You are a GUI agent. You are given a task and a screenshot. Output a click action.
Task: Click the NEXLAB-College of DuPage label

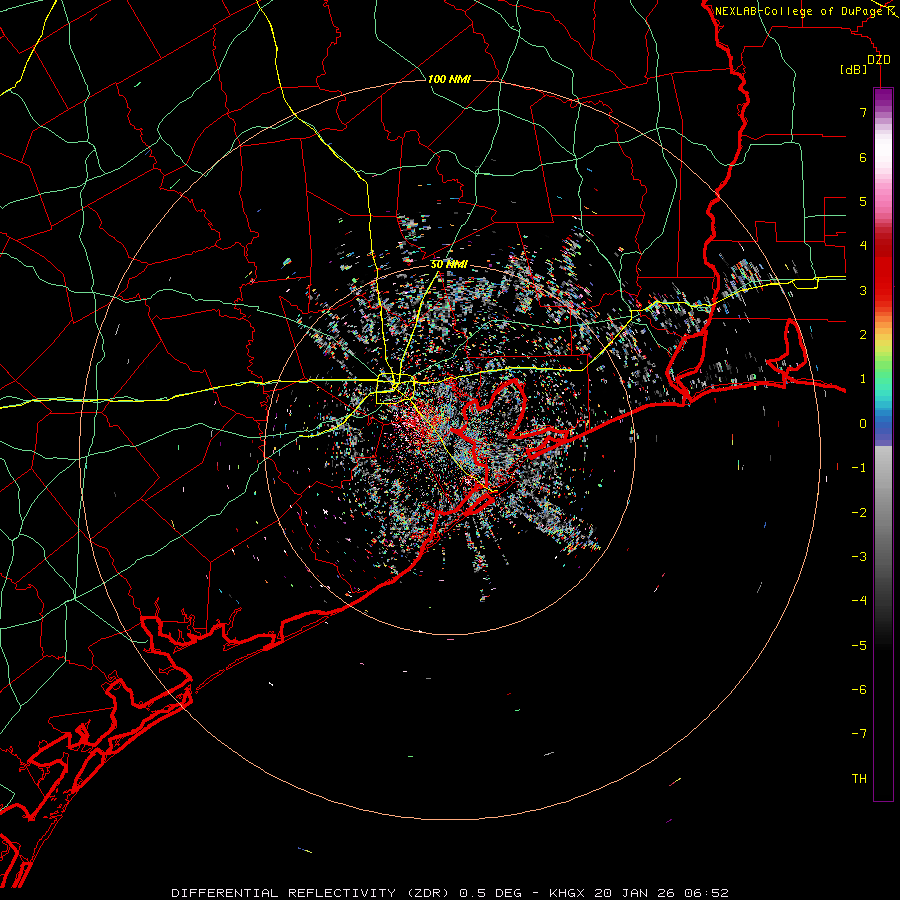pos(799,11)
